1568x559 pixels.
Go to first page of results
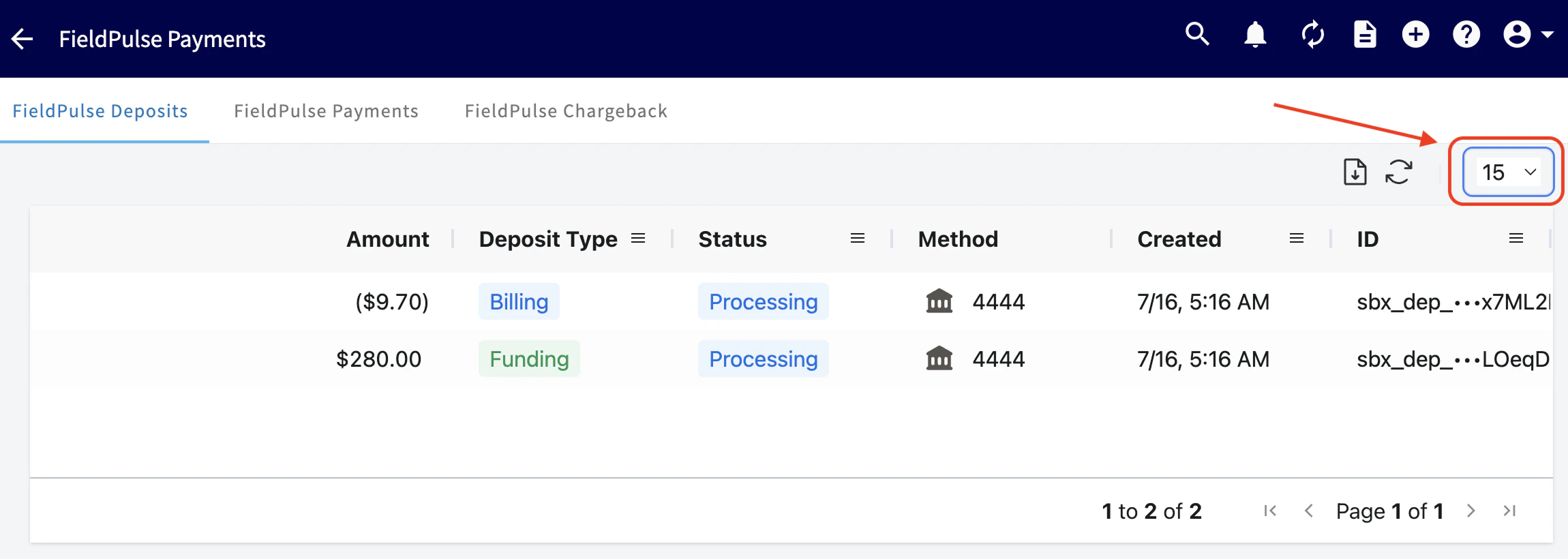pos(1269,511)
